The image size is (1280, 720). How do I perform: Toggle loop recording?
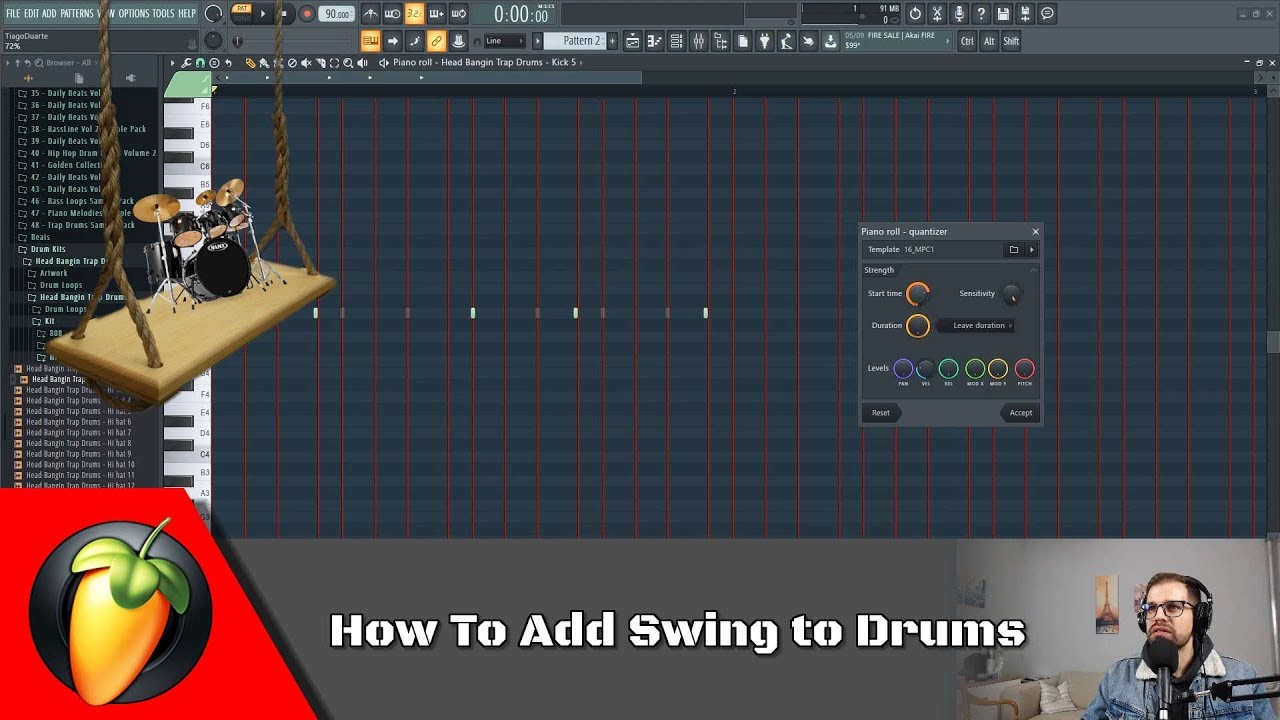(458, 14)
